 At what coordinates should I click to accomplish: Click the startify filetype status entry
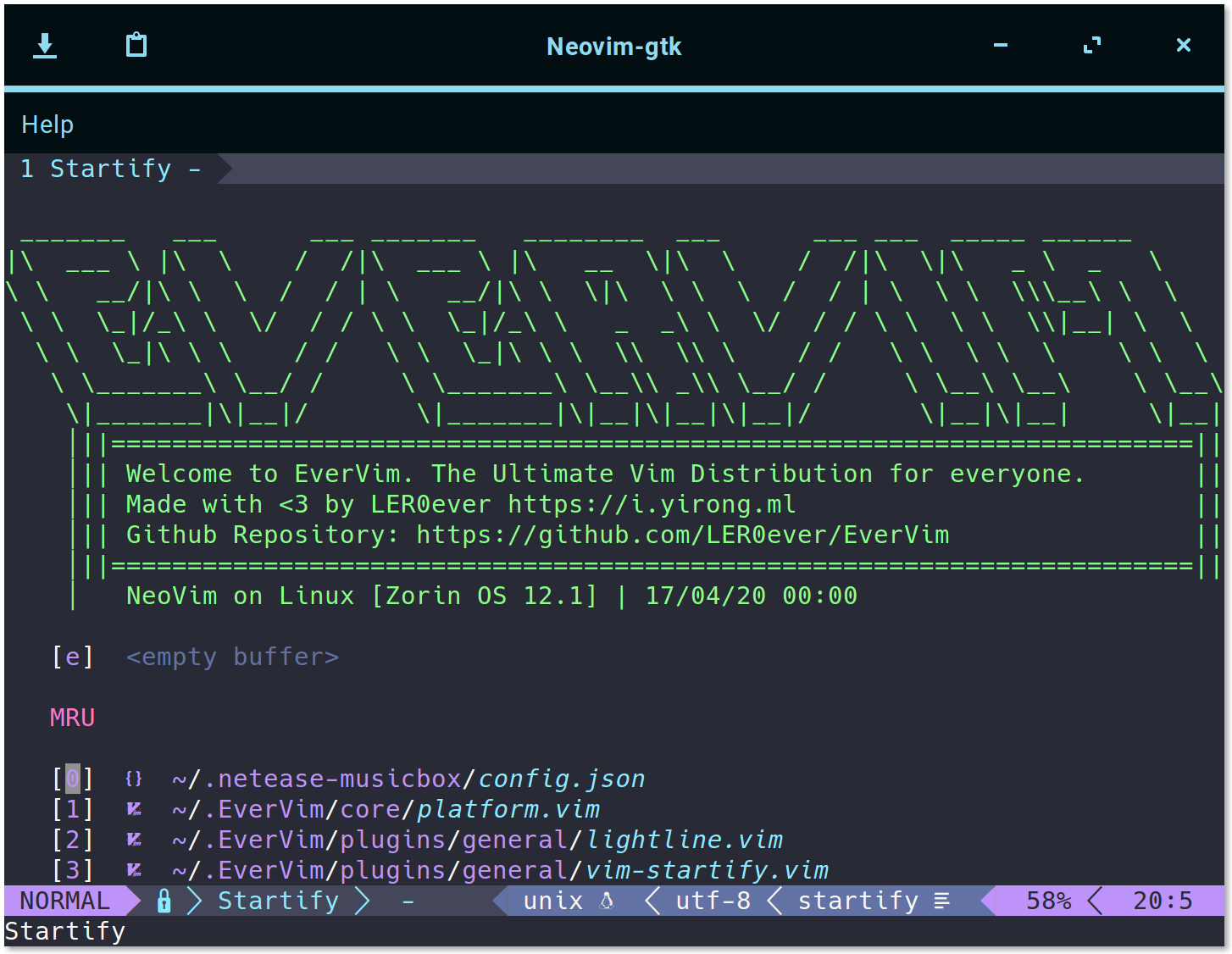858,901
